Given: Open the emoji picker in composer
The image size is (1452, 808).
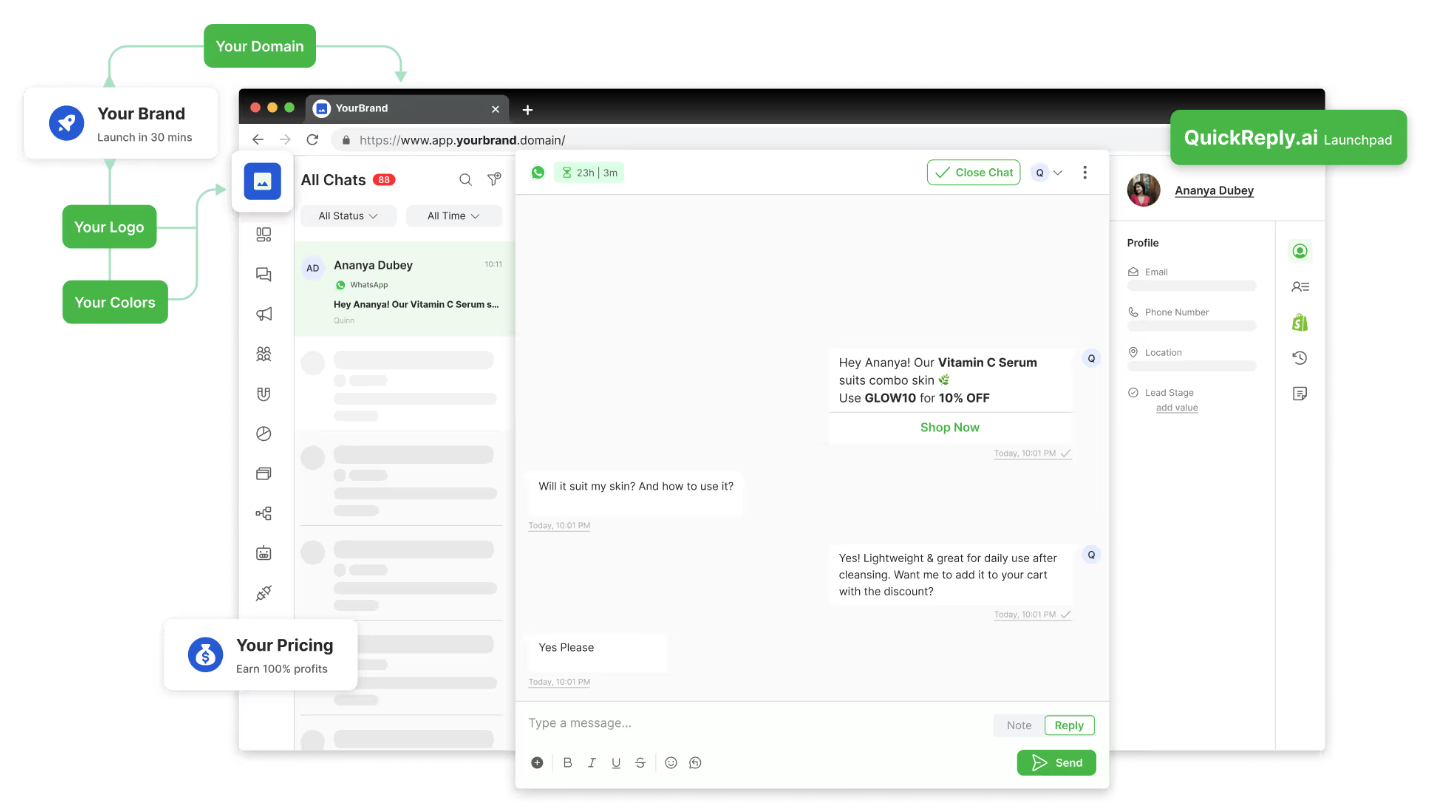Looking at the screenshot, I should 671,763.
